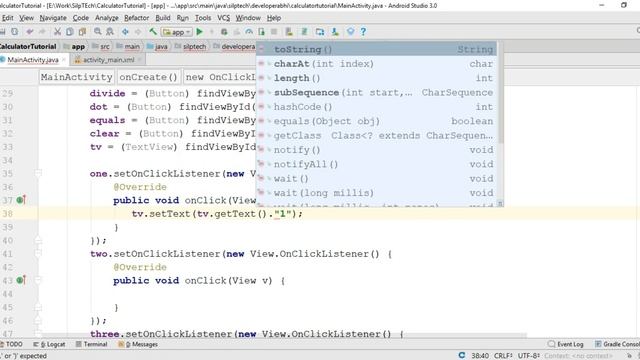This screenshot has width=640, height=360.
Task: Navigate Forward with greyed arrow icon
Action: (x=138, y=31)
